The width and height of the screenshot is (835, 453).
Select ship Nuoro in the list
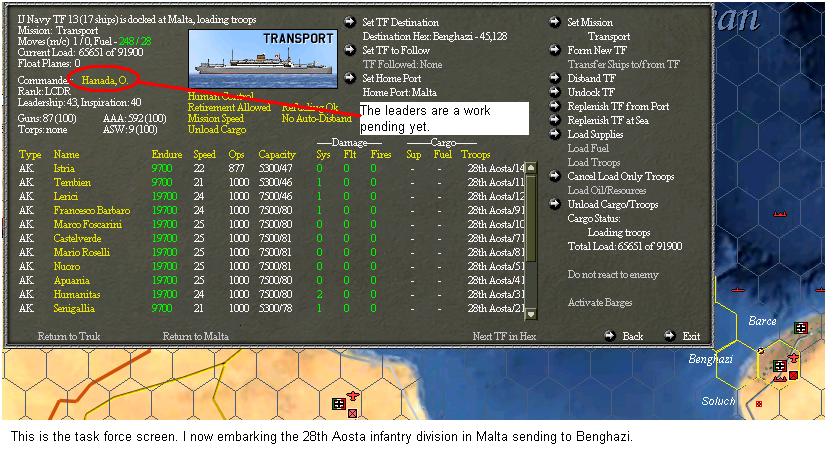pos(67,266)
